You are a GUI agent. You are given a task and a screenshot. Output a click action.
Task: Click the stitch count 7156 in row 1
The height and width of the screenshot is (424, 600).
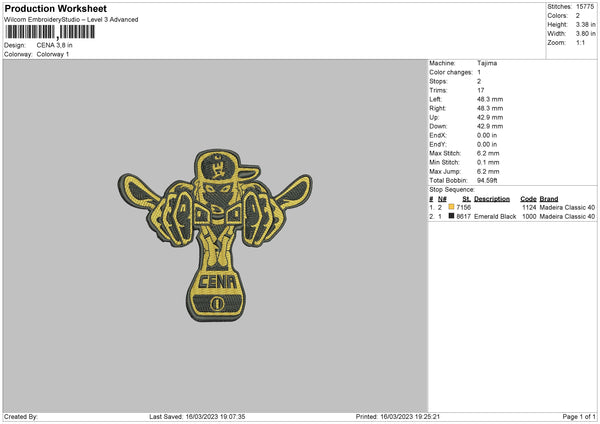pos(463,207)
